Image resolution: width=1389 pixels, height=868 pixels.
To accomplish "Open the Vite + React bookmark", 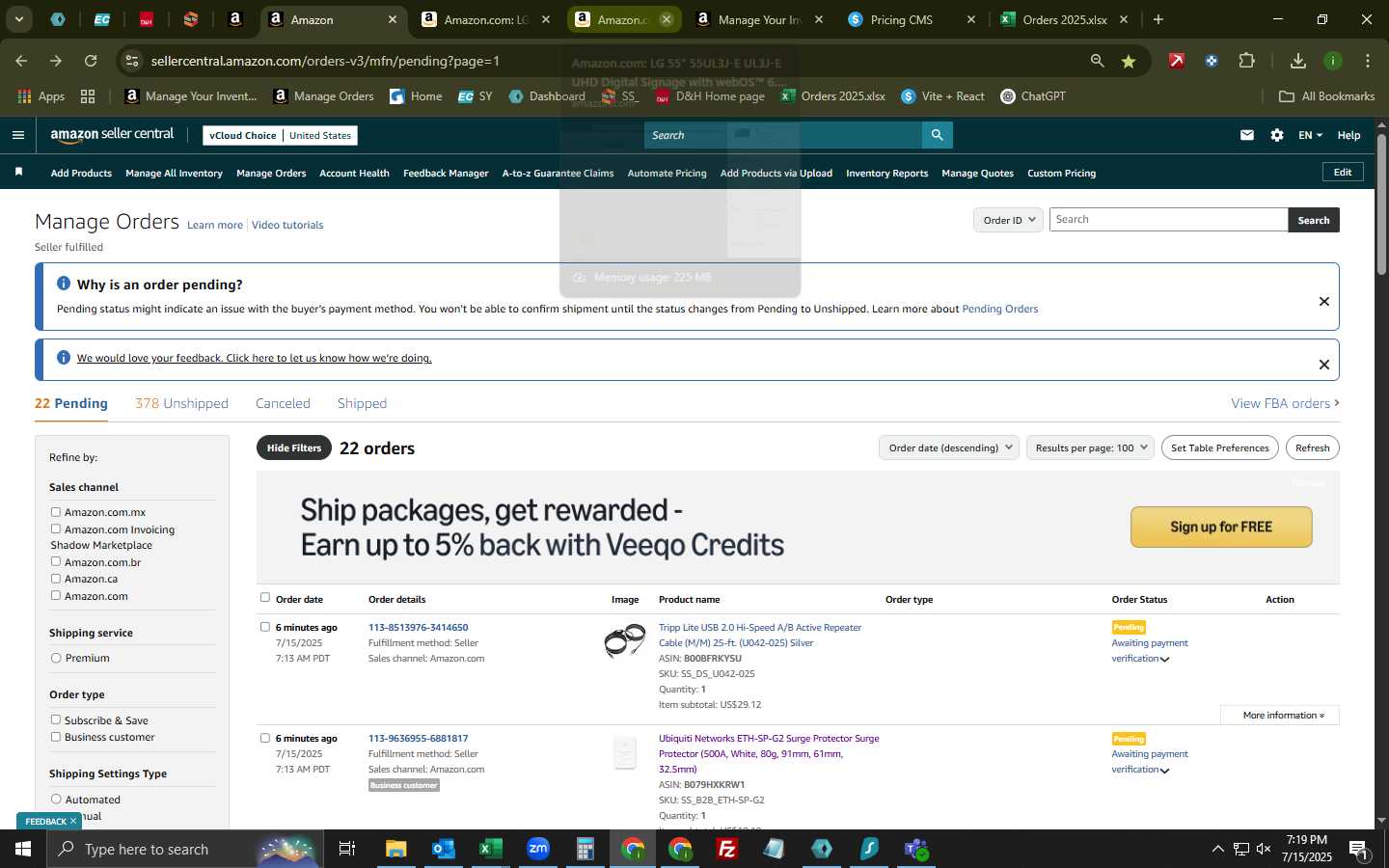I will 942,95.
